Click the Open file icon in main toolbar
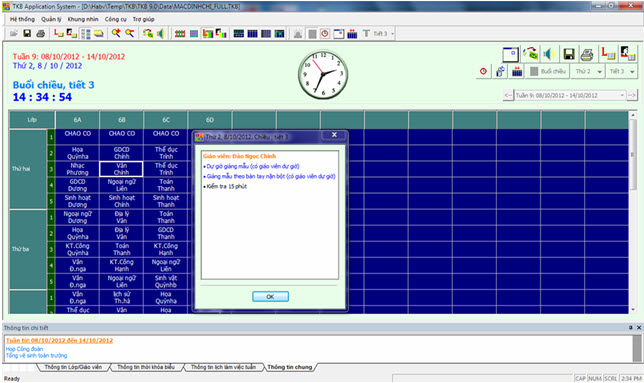This screenshot has height=383, width=644. tap(14, 34)
